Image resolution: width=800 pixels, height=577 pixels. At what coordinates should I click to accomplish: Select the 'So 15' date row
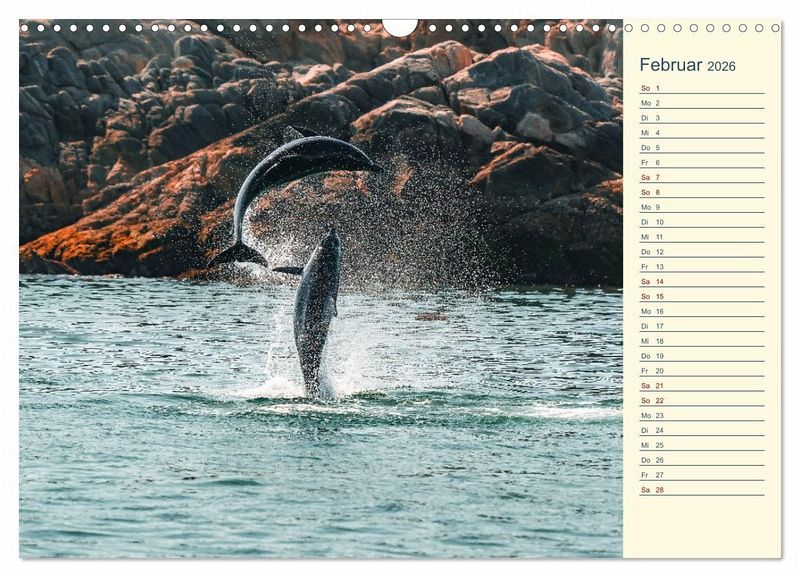(702, 296)
